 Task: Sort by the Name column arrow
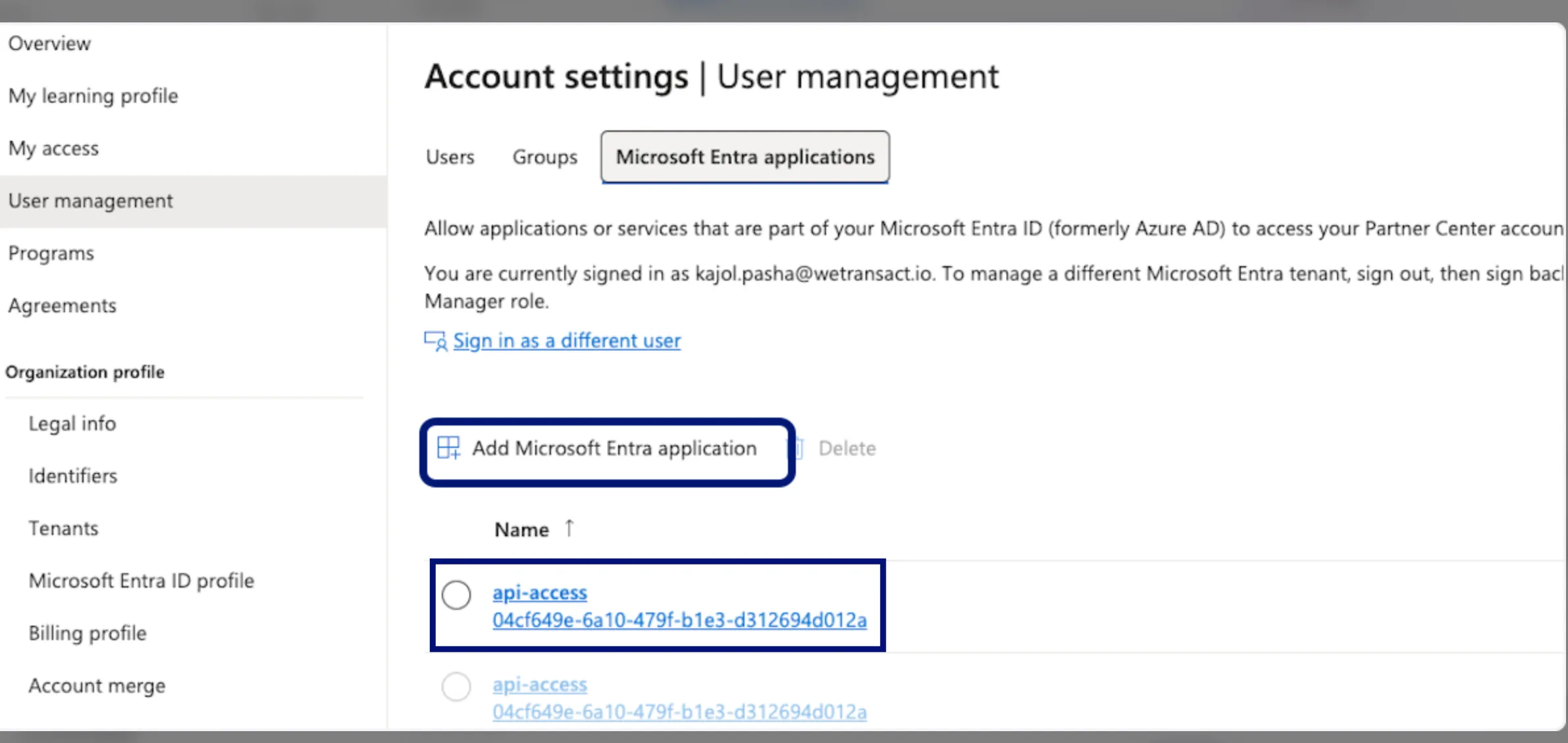tap(569, 528)
